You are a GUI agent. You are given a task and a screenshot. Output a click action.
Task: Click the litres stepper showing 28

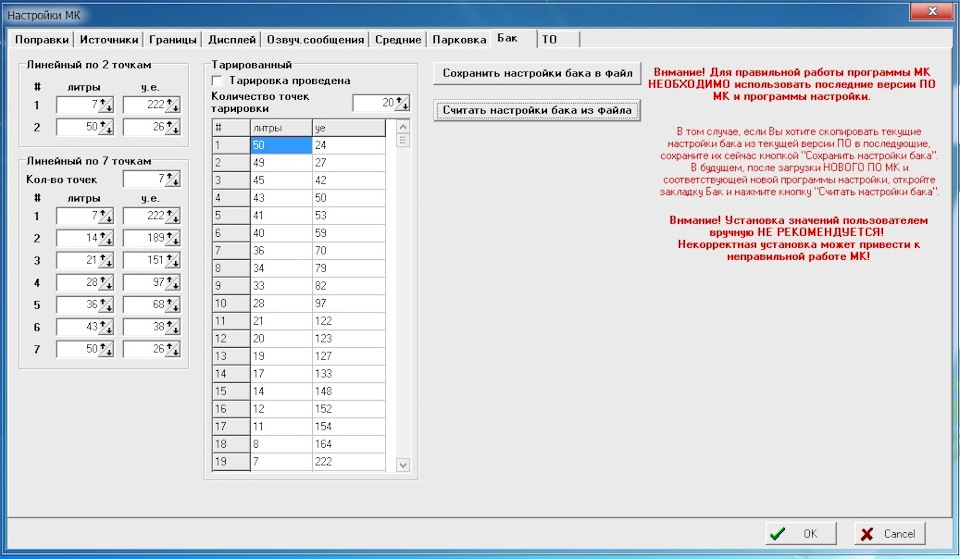(107, 282)
